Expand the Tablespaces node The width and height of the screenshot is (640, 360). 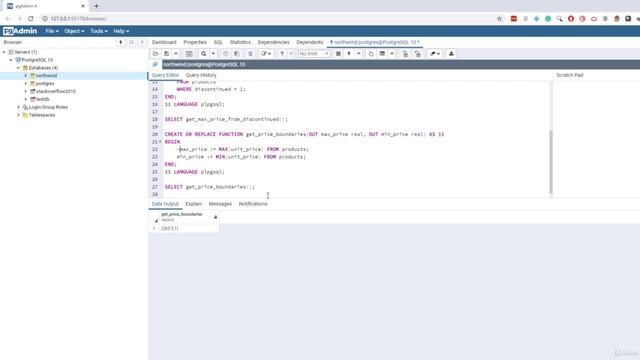pos(18,115)
